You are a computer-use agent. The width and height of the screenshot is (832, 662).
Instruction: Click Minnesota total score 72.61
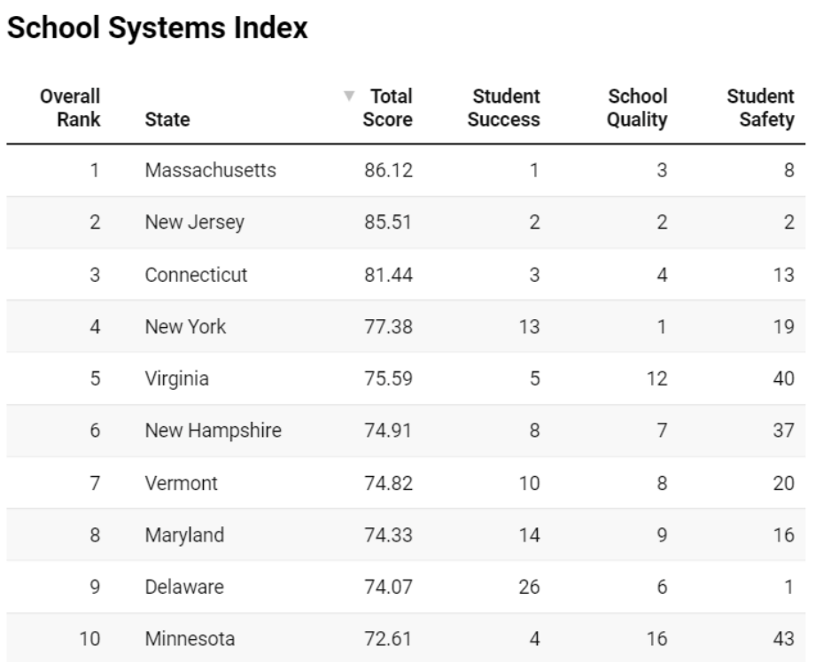coord(388,639)
